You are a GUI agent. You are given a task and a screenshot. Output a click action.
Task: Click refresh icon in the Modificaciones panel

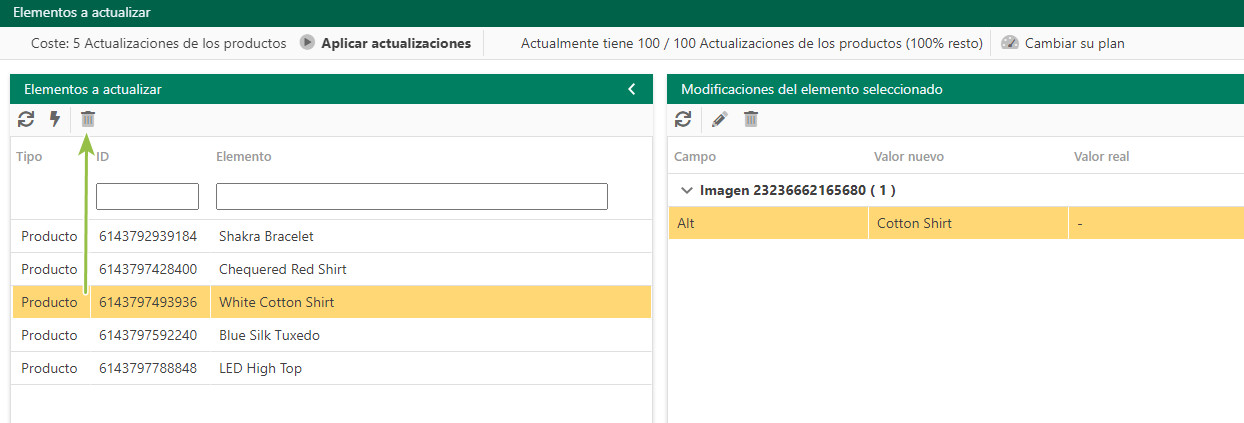click(x=683, y=119)
